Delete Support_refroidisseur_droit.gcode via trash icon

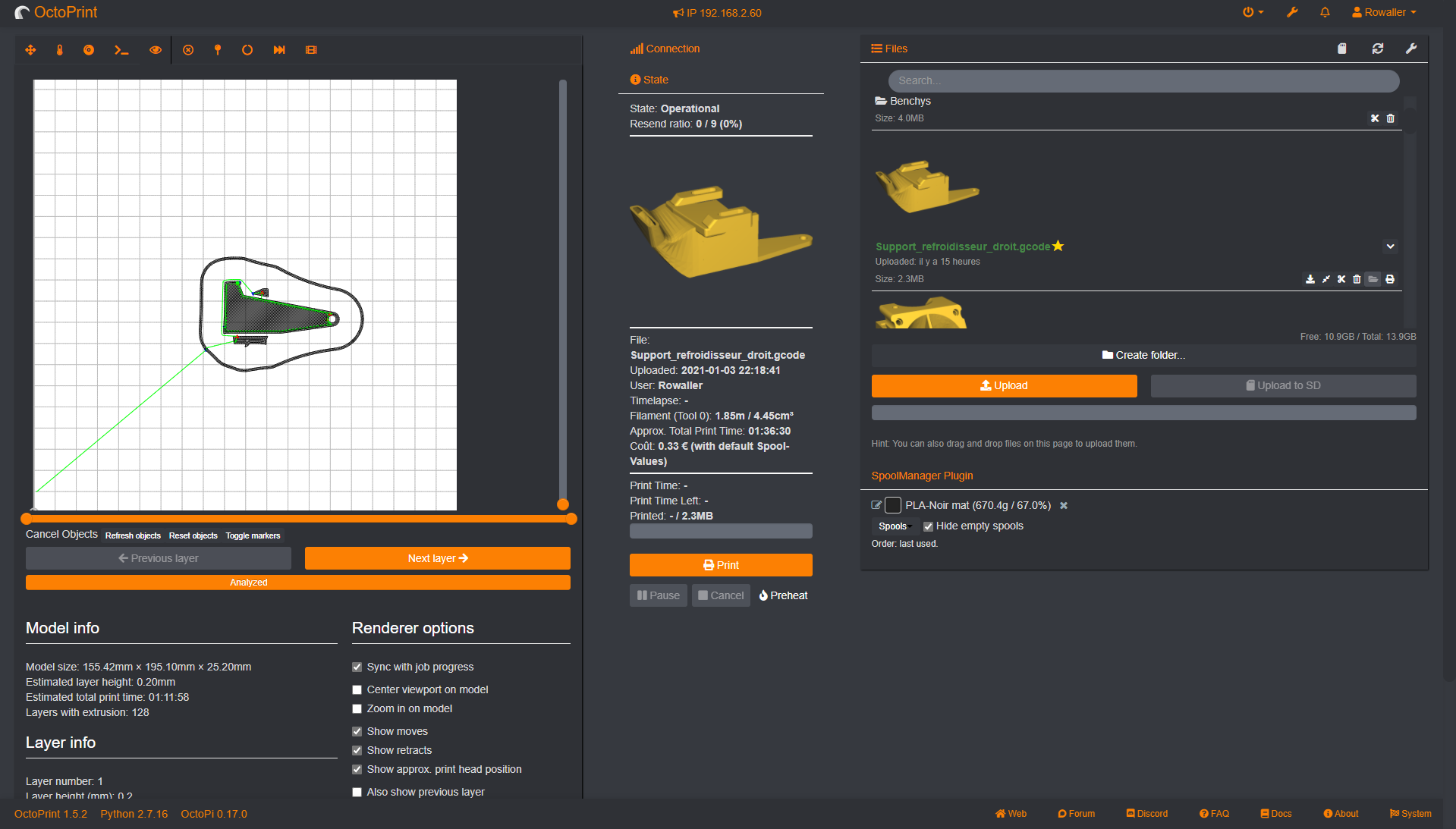[x=1357, y=279]
